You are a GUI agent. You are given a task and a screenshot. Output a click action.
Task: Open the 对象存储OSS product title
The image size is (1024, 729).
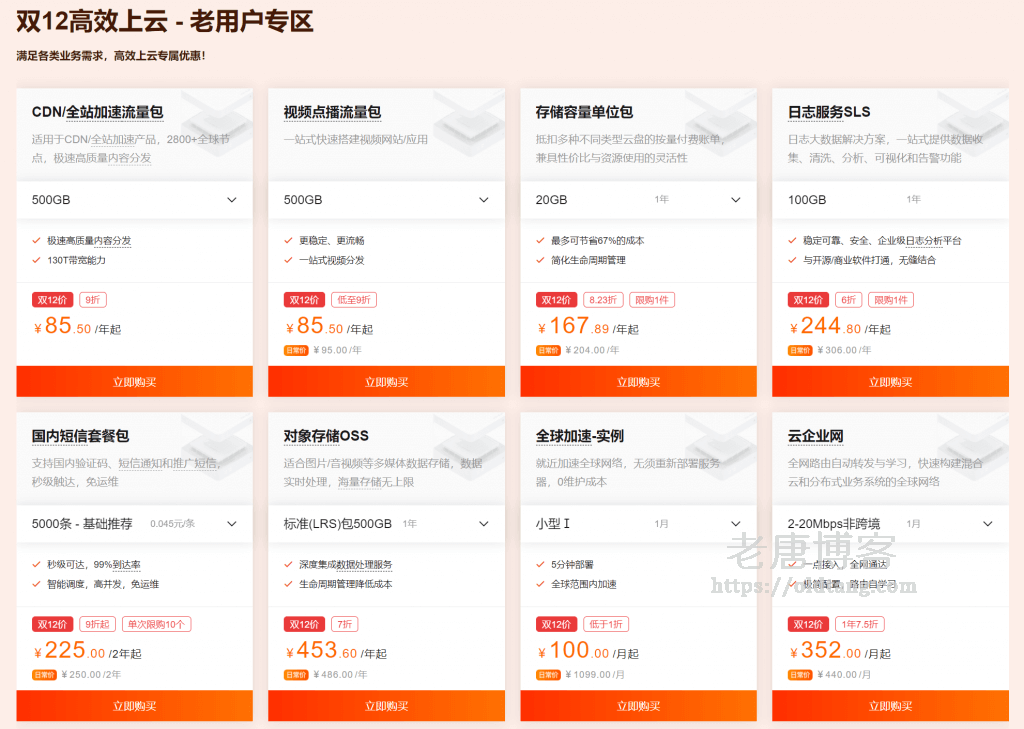tap(326, 436)
